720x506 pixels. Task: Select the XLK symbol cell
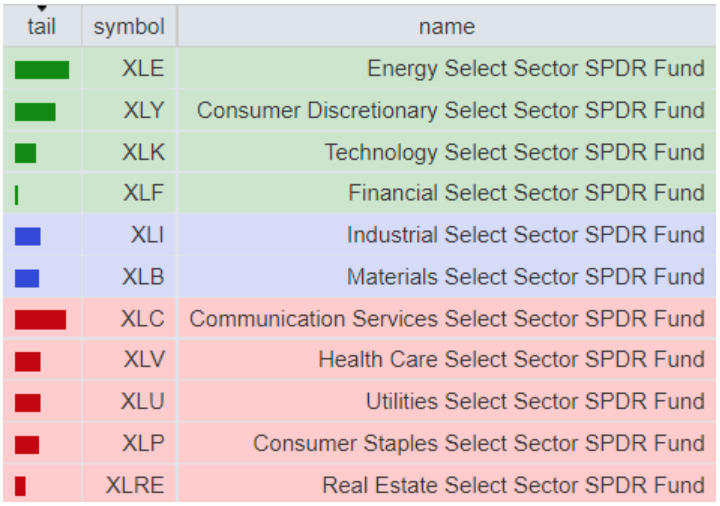tap(143, 152)
